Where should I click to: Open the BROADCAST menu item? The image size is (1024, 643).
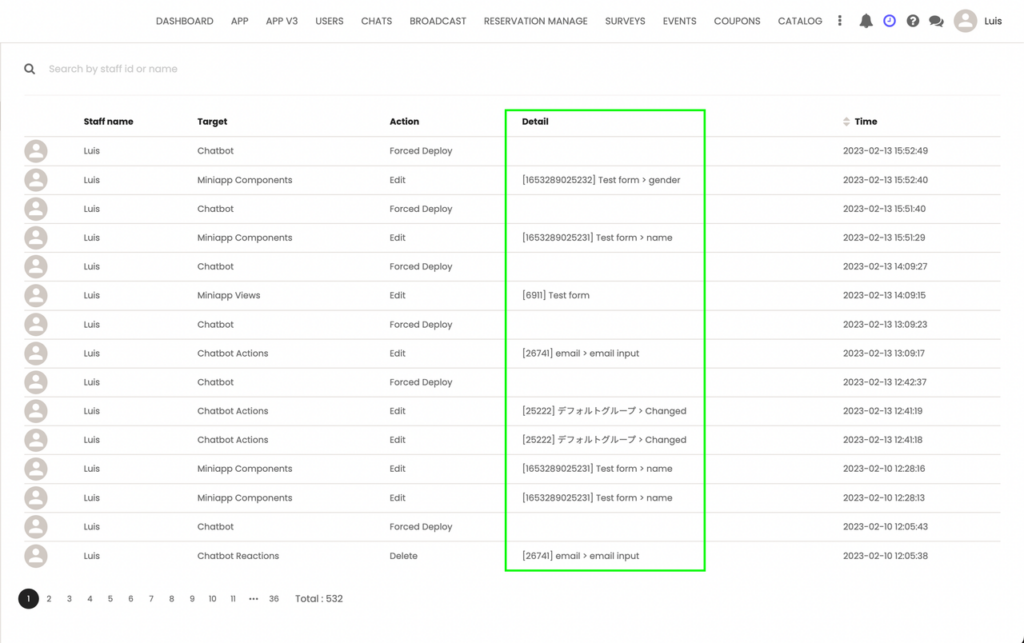438,21
